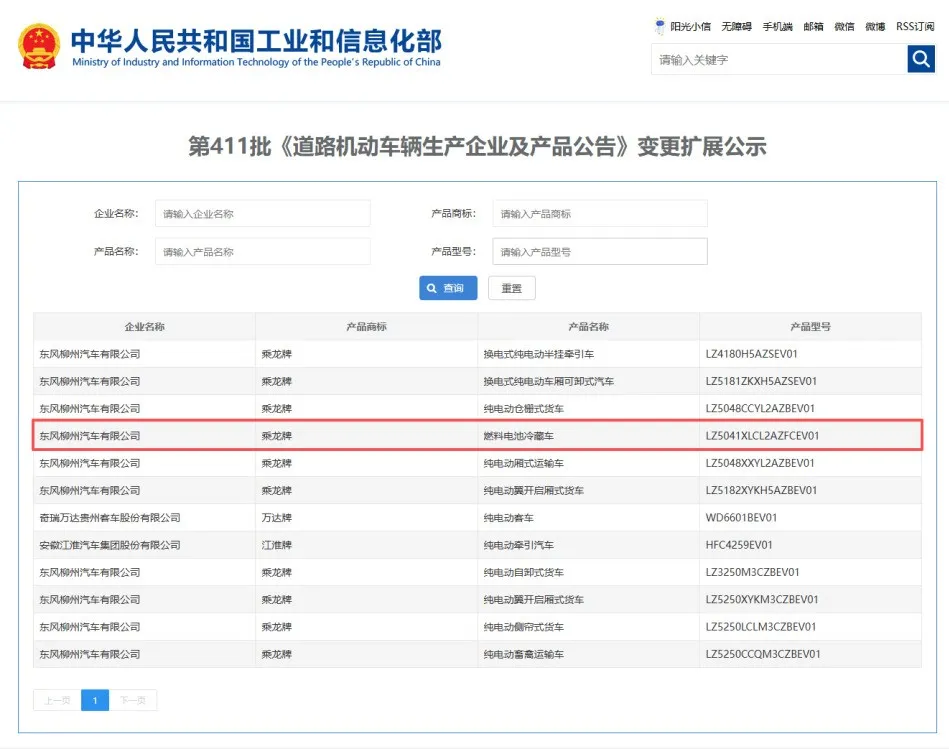The image size is (949, 749).
Task: Open the 邮箱 mailbox link
Action: click(x=813, y=27)
